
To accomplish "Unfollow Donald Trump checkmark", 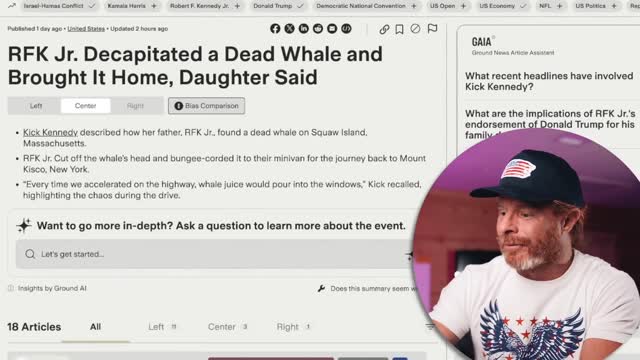I will click(300, 6).
